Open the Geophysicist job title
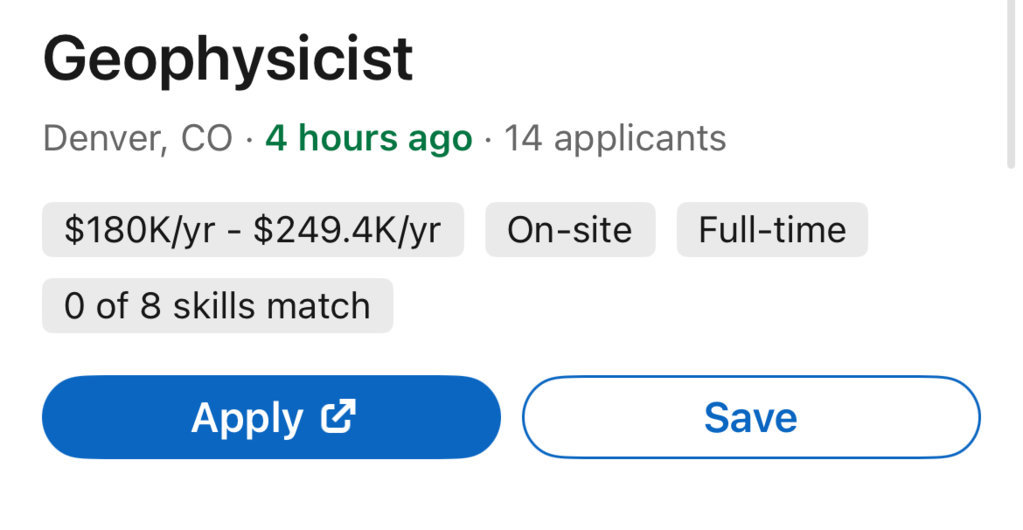Image resolution: width=1023 pixels, height=530 pixels. click(228, 59)
